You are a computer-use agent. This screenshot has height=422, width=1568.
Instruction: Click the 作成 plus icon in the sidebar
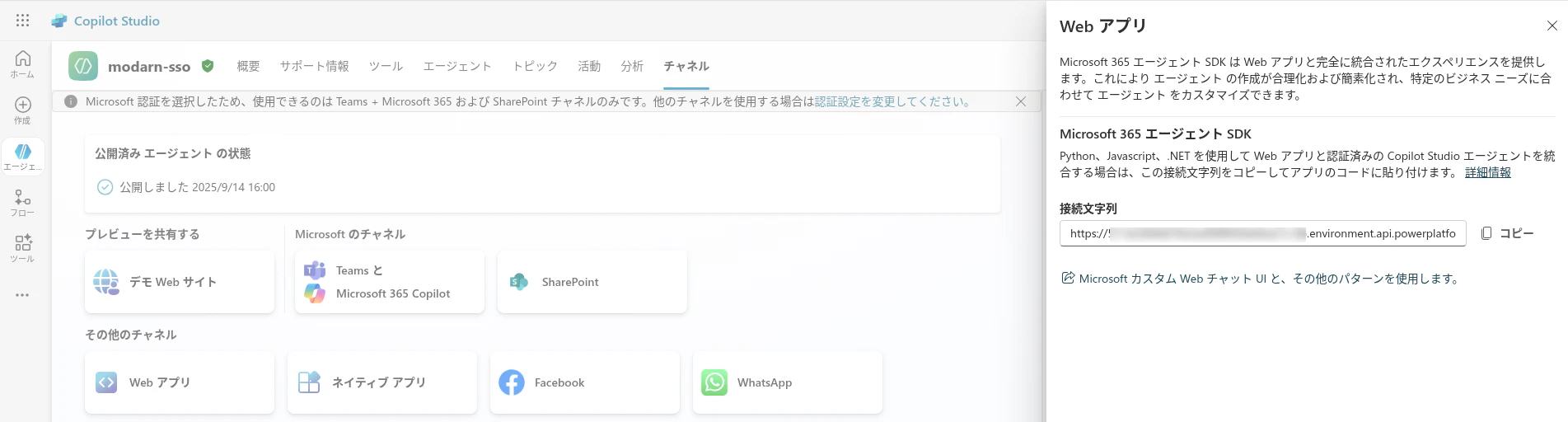pyautogui.click(x=23, y=105)
